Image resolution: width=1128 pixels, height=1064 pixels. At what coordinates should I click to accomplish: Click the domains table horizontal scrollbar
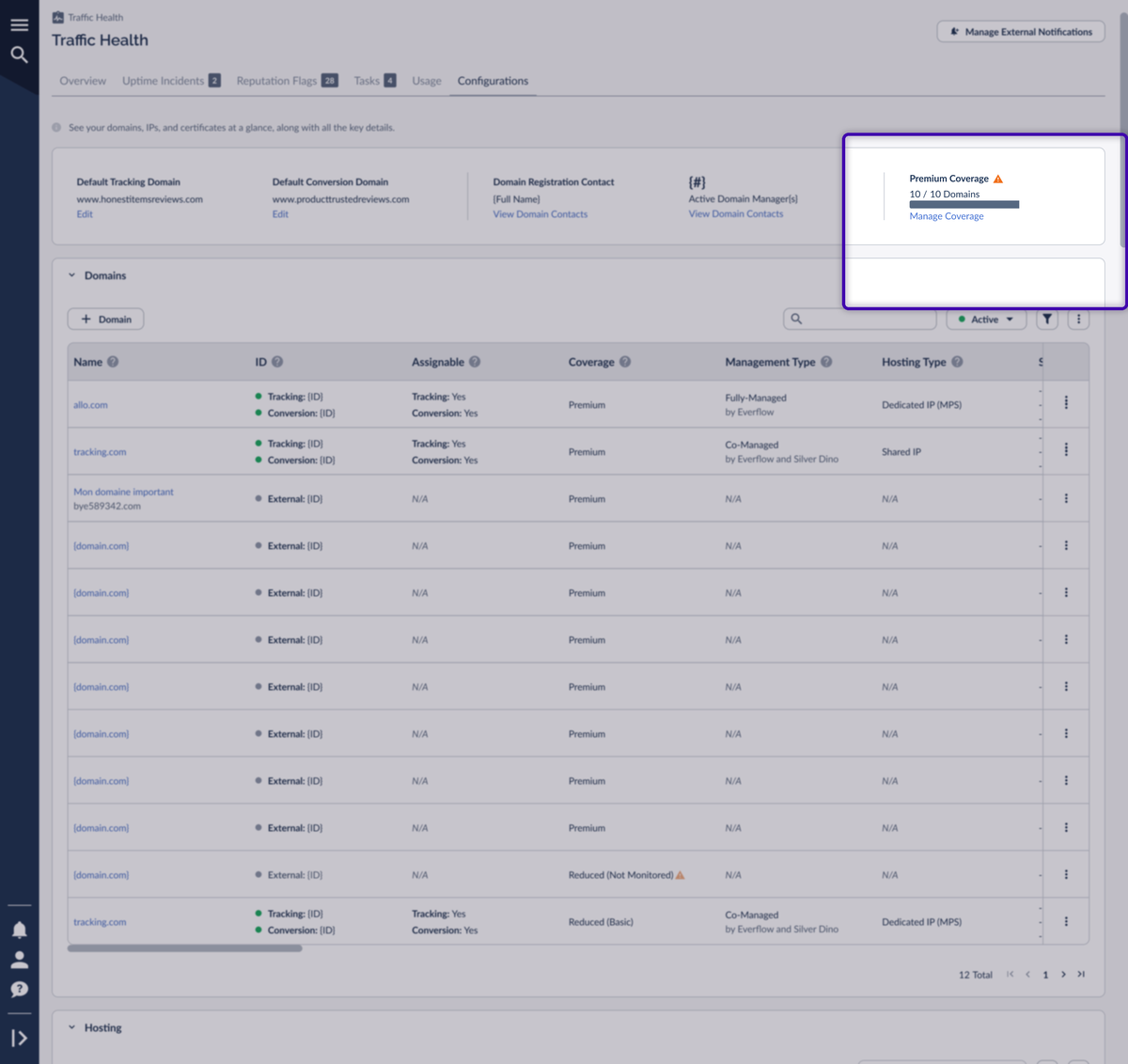[x=184, y=948]
